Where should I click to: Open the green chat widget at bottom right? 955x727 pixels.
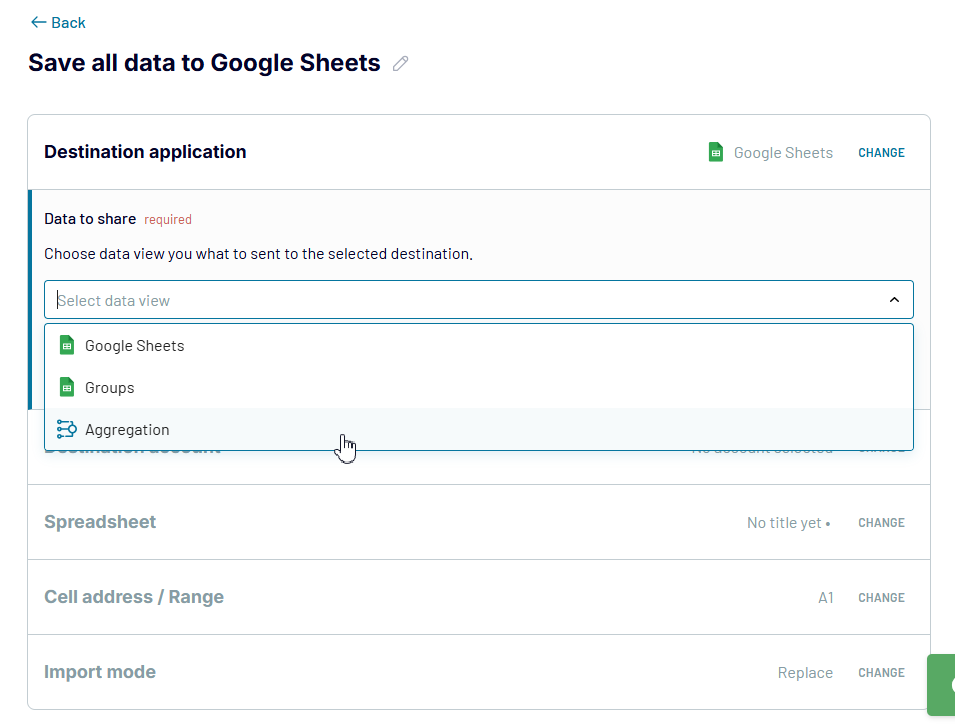tap(943, 685)
